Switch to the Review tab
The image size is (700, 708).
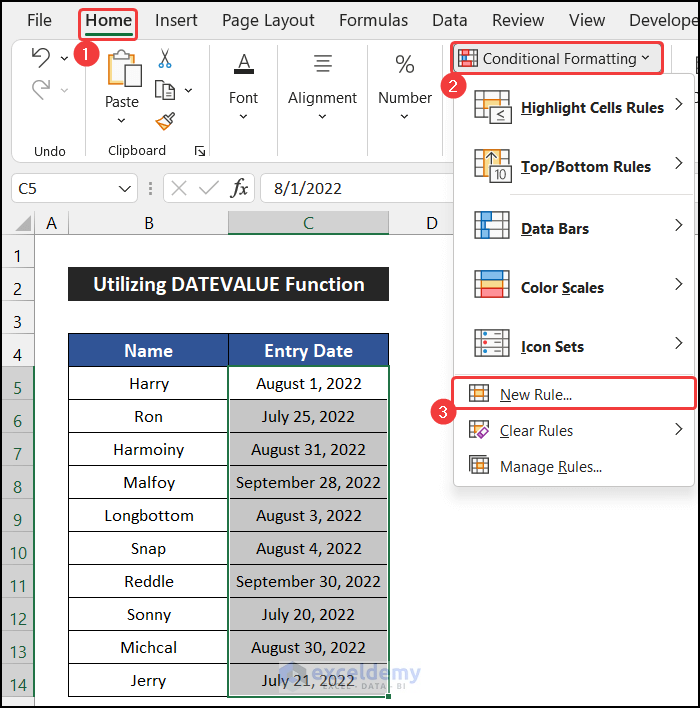click(518, 20)
